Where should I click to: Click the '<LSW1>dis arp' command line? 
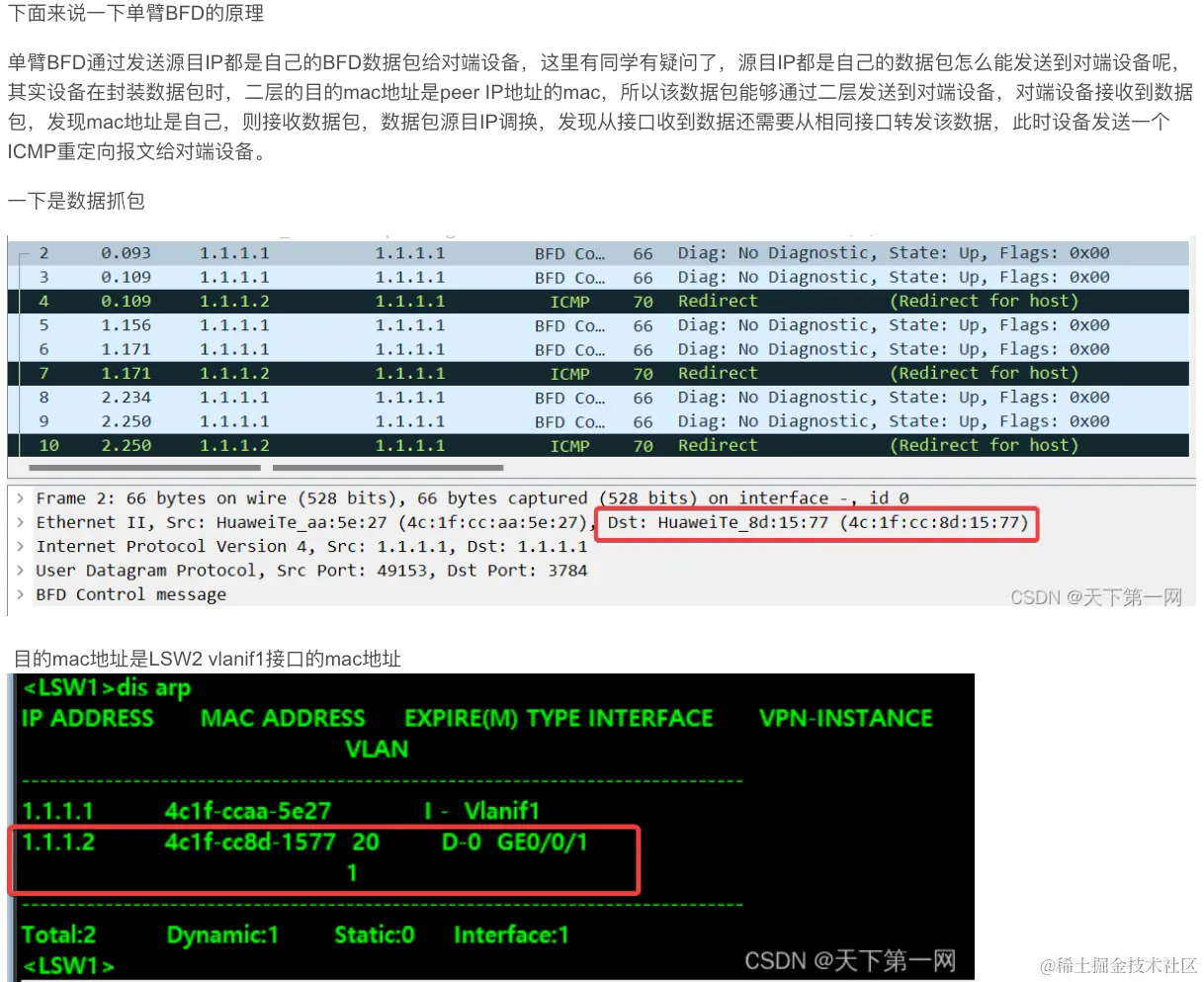coord(107,687)
